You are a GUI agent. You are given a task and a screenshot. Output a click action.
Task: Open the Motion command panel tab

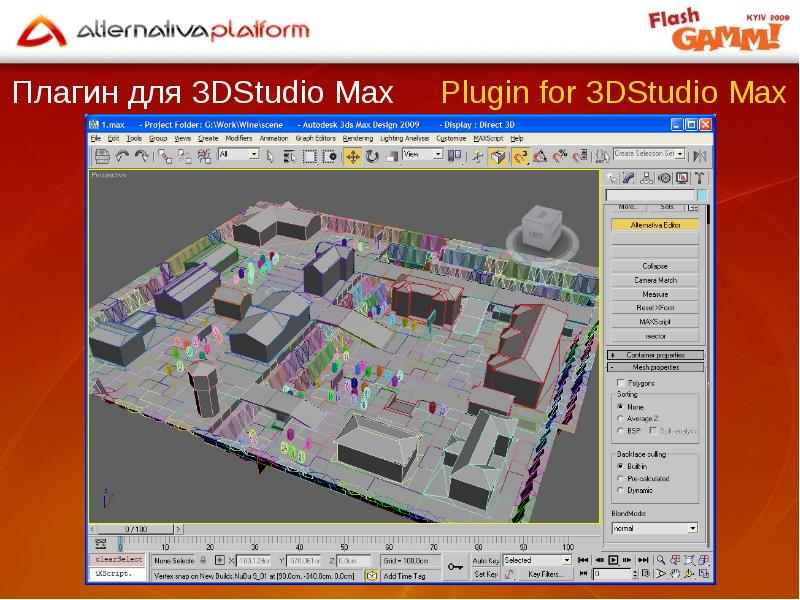click(x=664, y=178)
